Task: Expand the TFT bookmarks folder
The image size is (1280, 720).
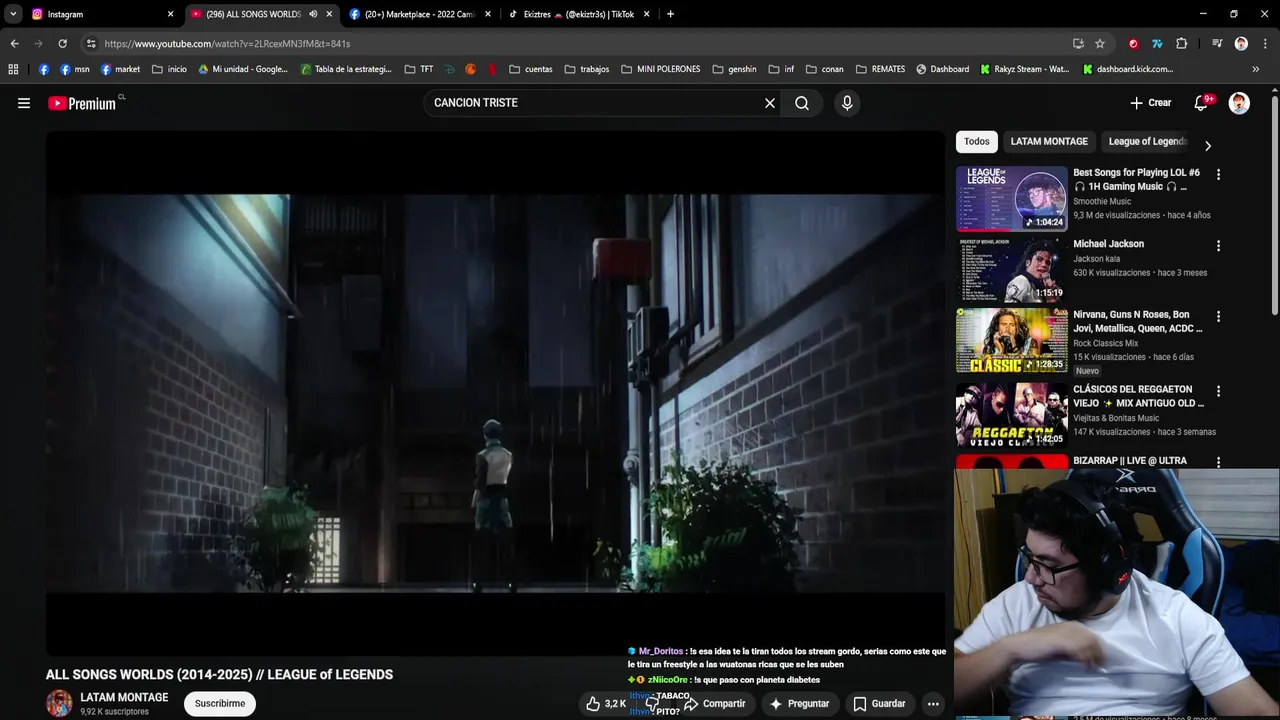Action: coord(419,69)
